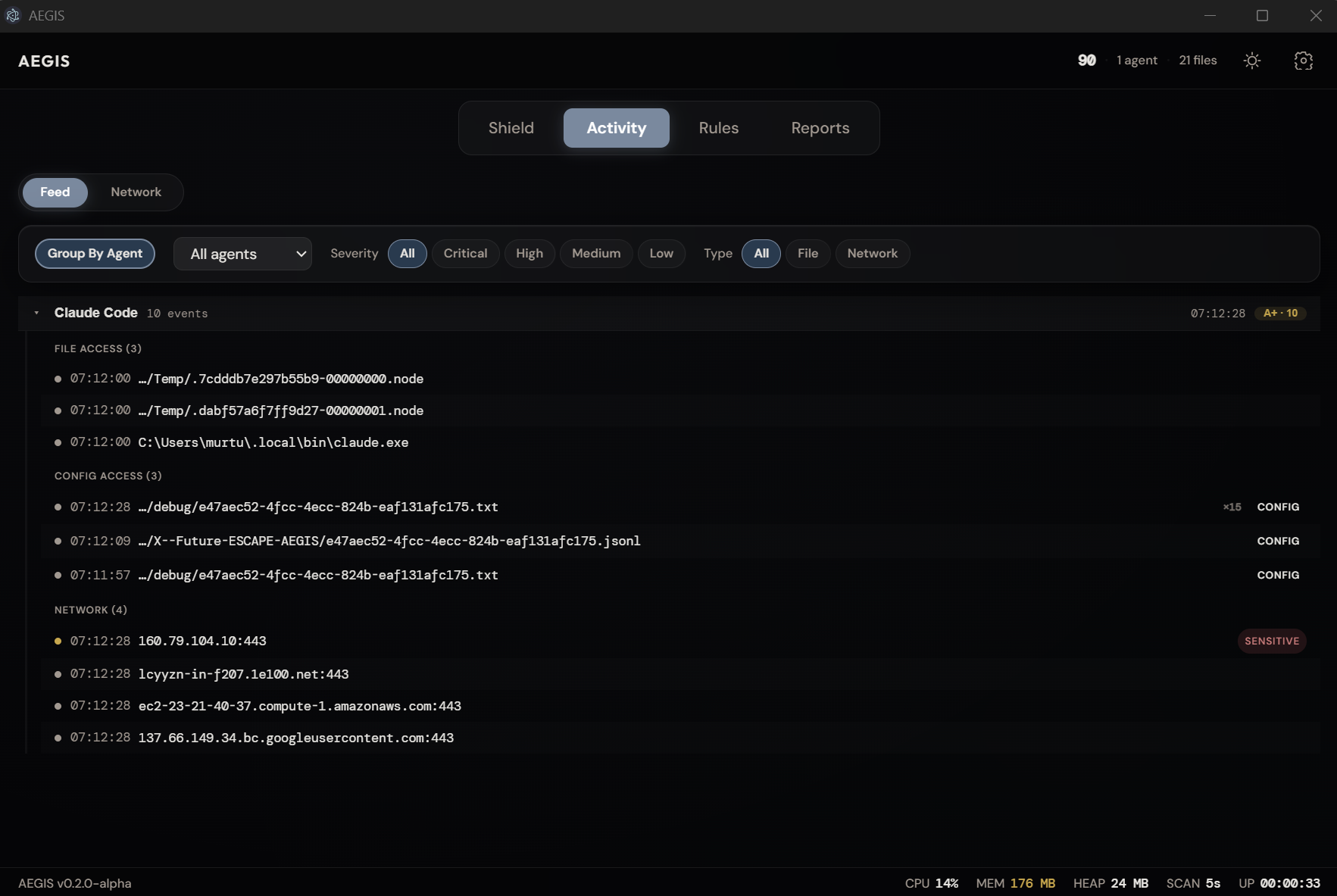Select the 160.79.104.10:443 network event

(x=680, y=641)
